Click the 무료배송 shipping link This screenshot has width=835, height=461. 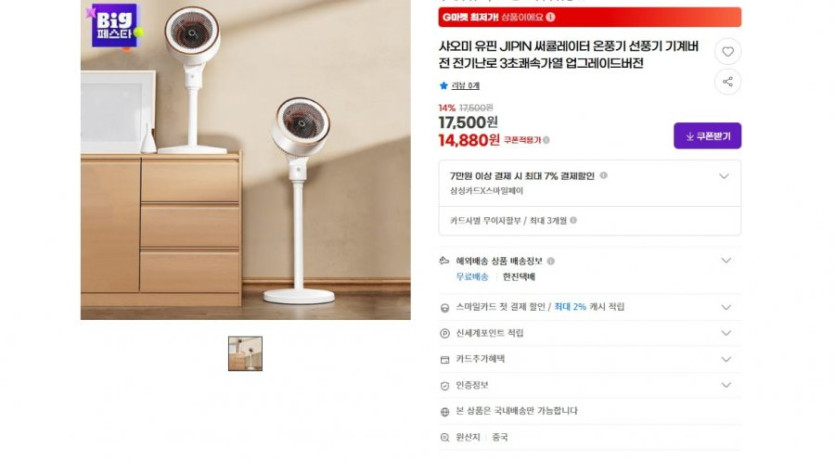(472, 277)
